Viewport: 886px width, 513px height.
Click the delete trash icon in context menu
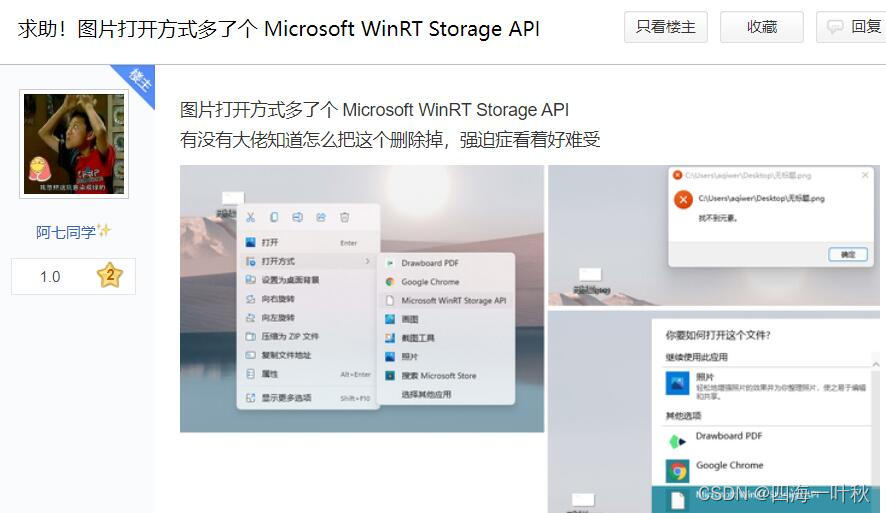click(345, 217)
